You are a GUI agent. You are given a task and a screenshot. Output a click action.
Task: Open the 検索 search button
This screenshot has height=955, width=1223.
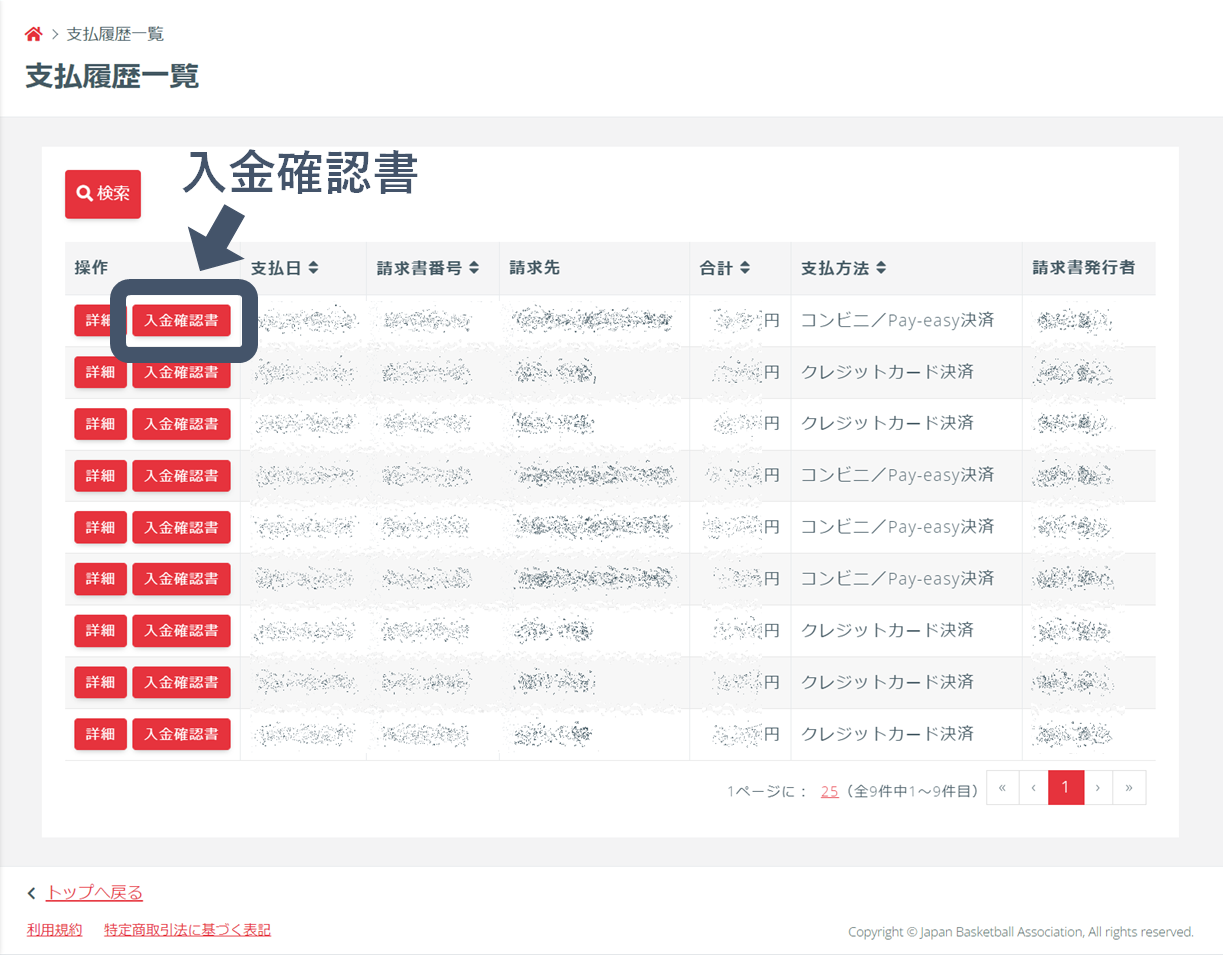[103, 194]
